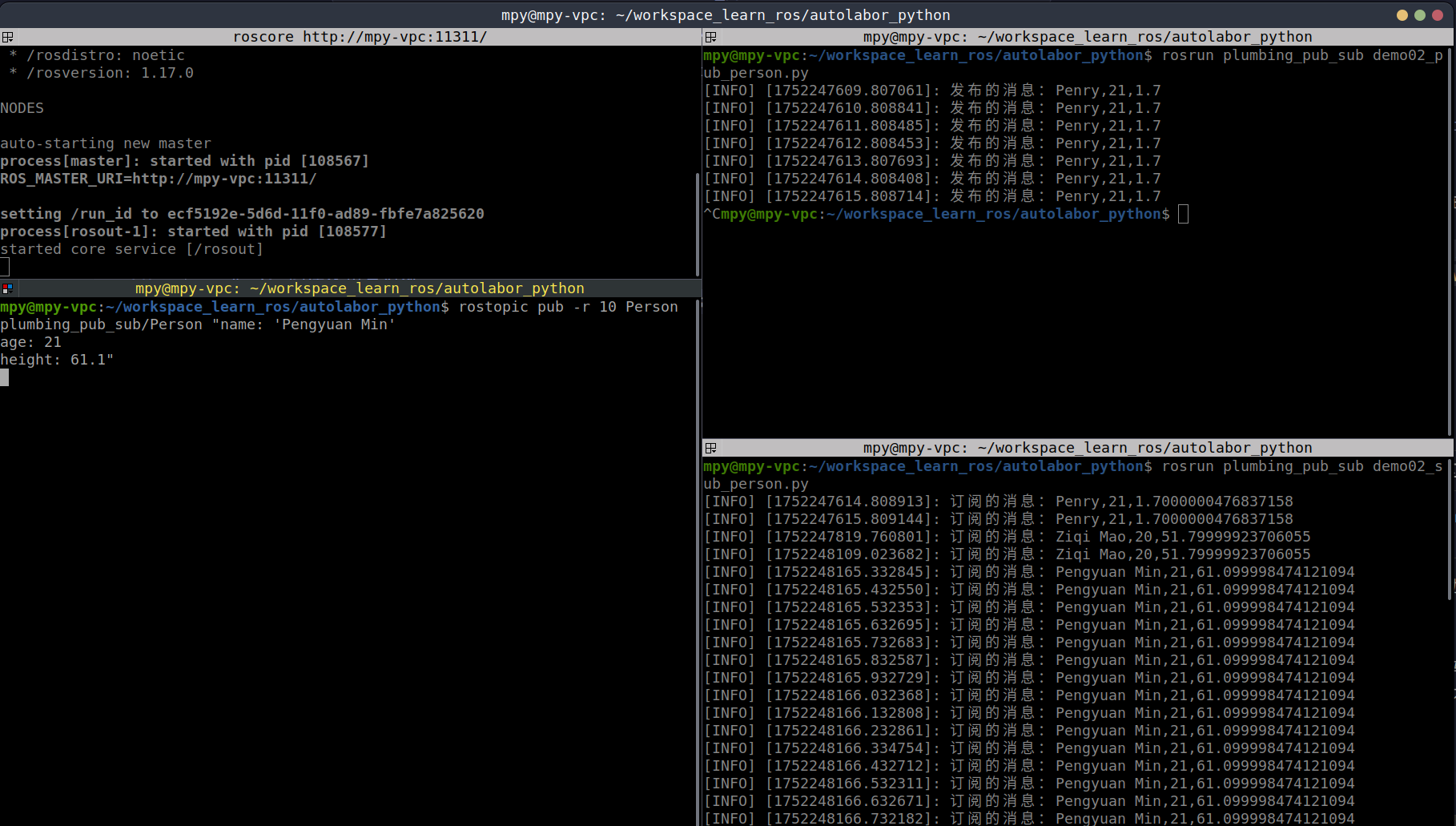Click the title bar of the subscriber pane
Image resolution: width=1456 pixels, height=826 pixels.
pyautogui.click(x=1087, y=448)
